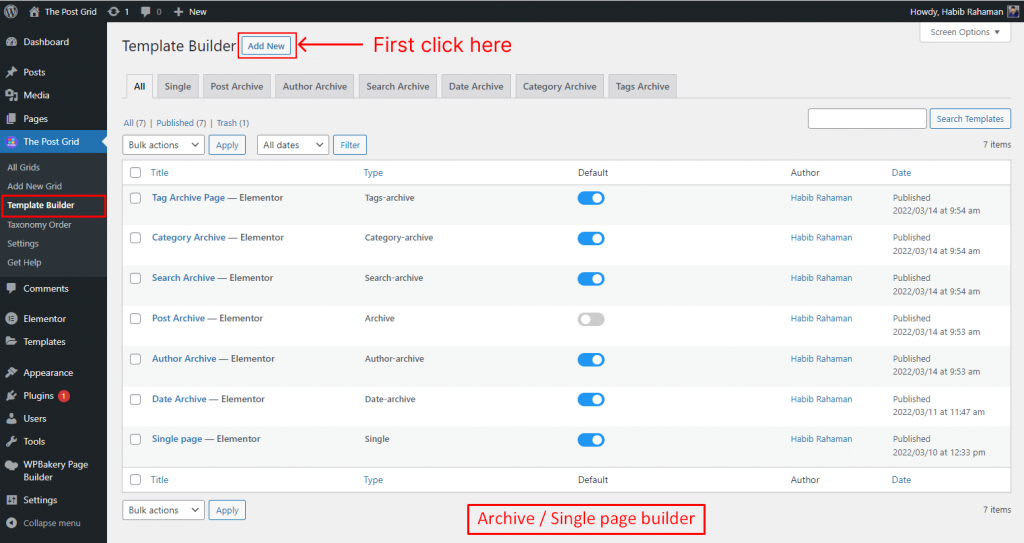This screenshot has height=543, width=1024.
Task: Click the Comments icon in sidebar
Action: [x=11, y=288]
